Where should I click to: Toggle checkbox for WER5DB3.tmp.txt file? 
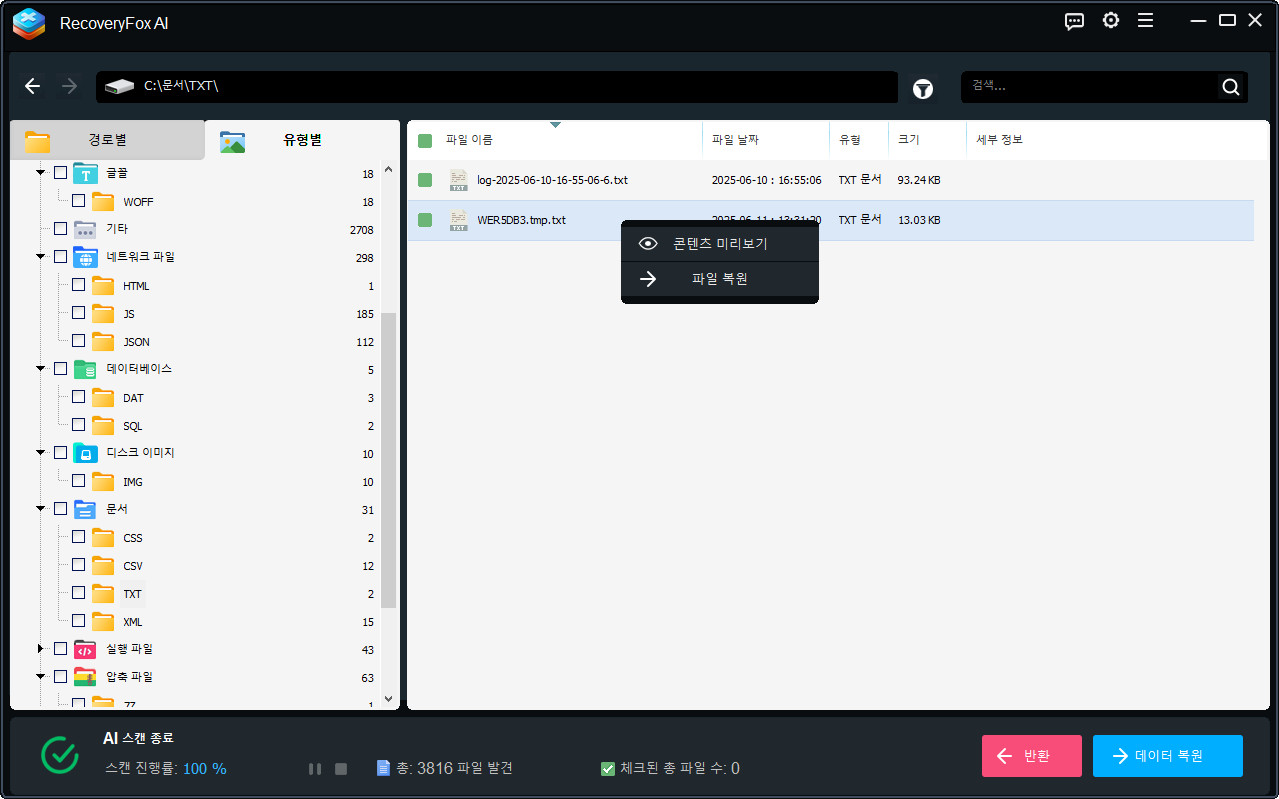[x=425, y=220]
